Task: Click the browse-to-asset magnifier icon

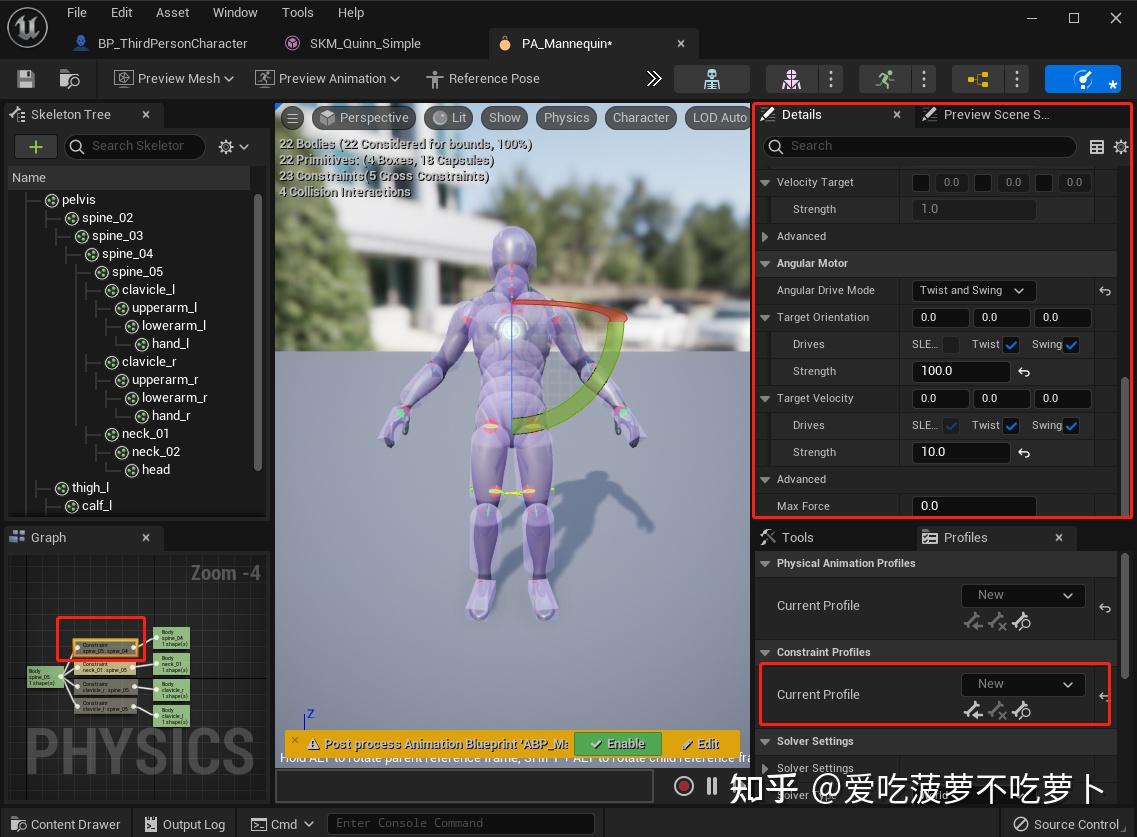Action: 67,78
